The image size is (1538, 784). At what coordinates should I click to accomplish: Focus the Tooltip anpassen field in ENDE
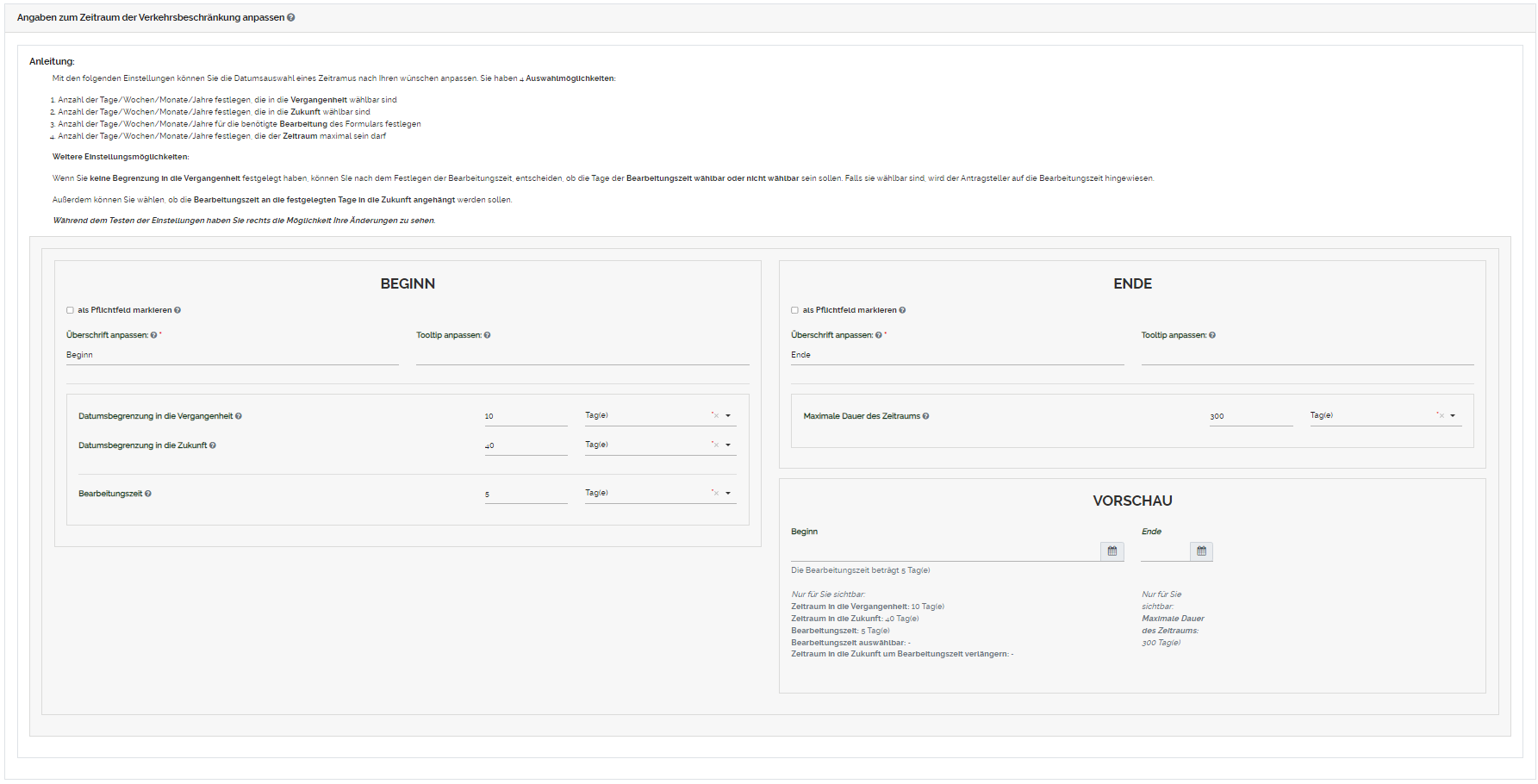point(1306,355)
